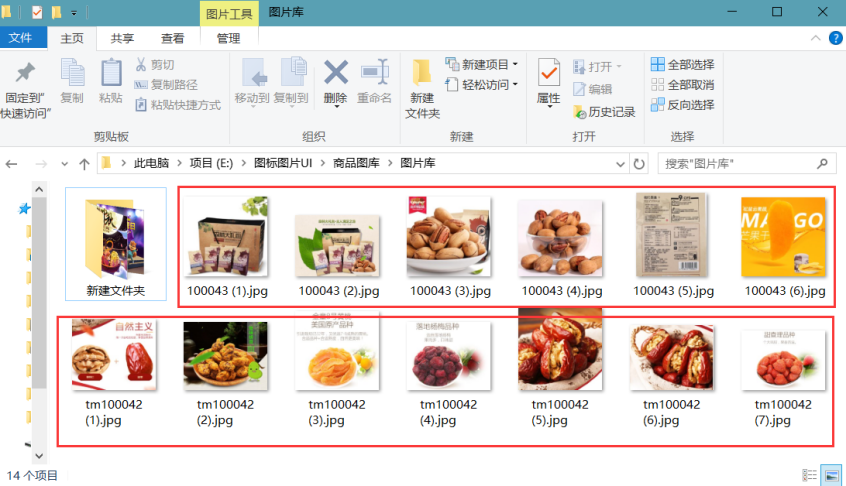Open the 查看 ribbon tab
This screenshot has height=486, width=846.
[172, 39]
